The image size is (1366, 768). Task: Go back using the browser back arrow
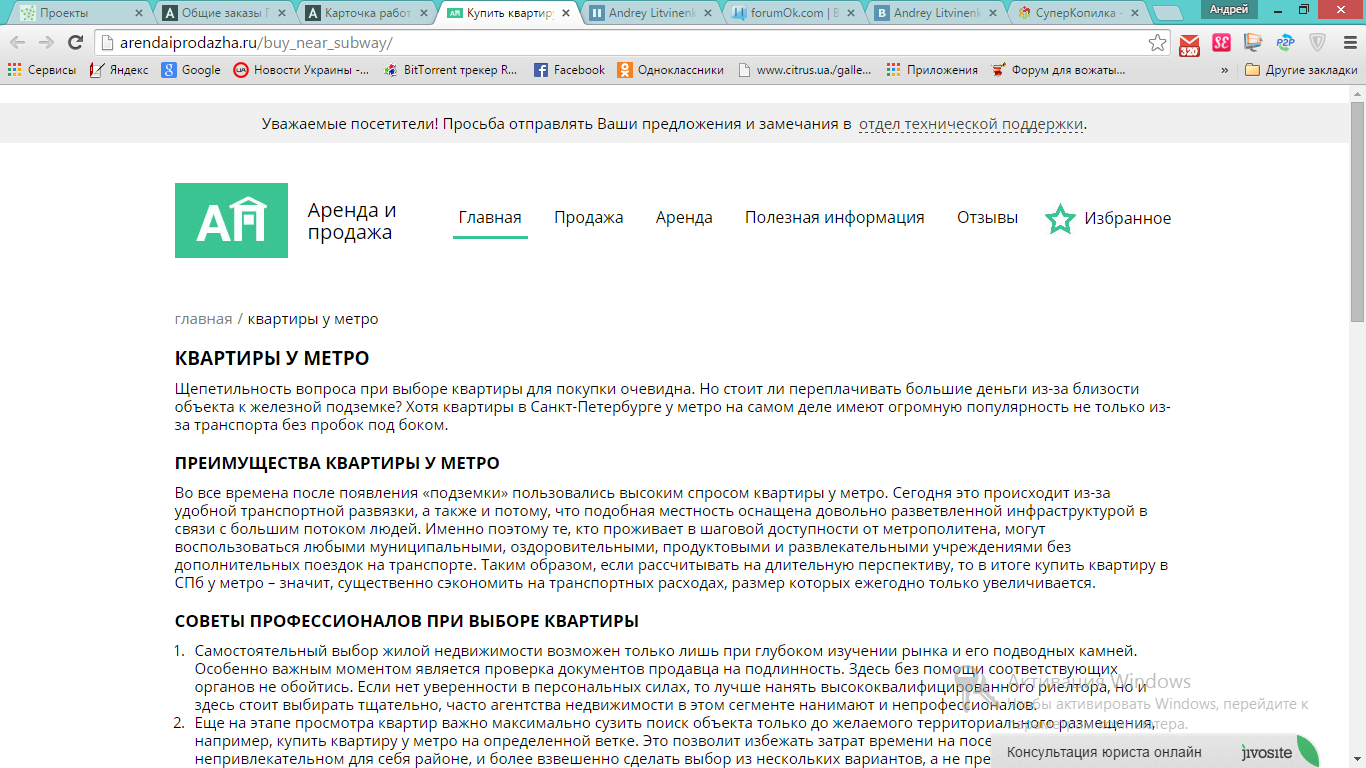click(18, 43)
